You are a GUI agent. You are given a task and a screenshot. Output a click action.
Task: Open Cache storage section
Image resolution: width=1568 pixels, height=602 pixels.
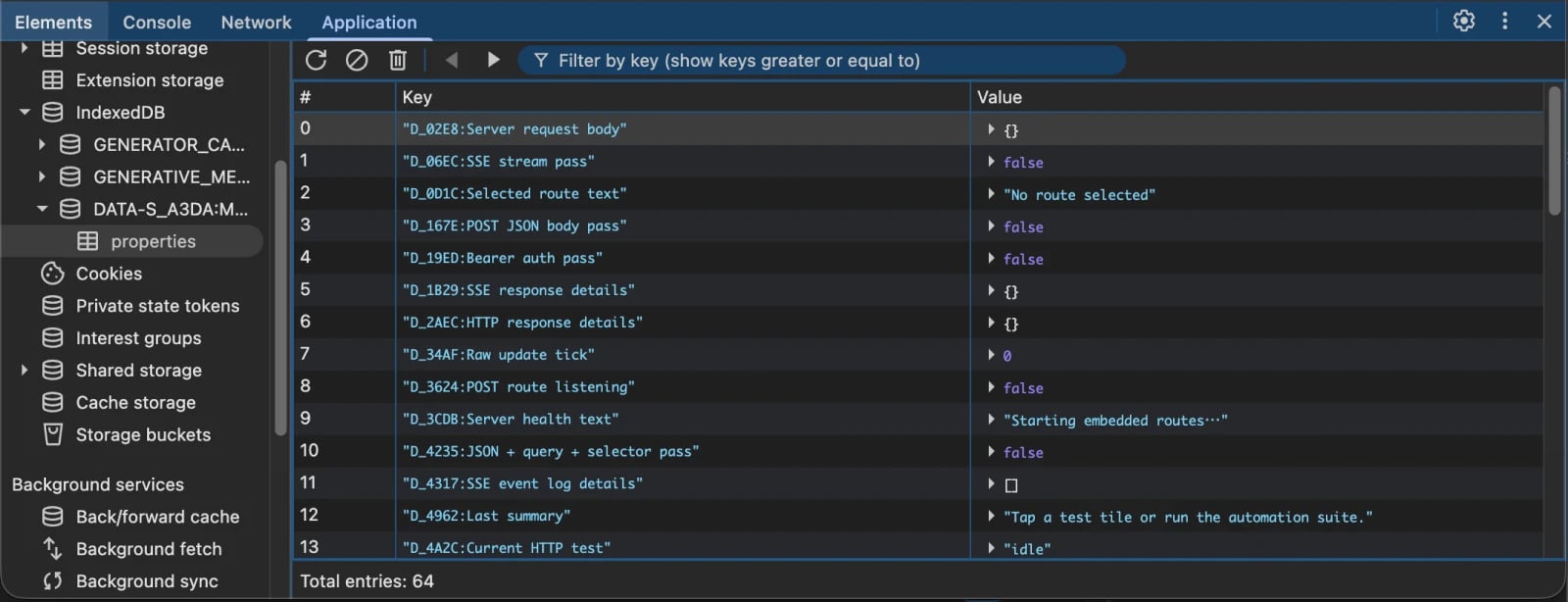(x=136, y=403)
